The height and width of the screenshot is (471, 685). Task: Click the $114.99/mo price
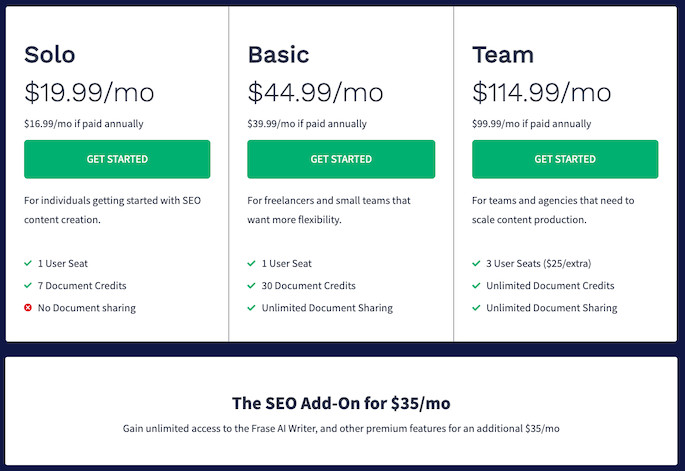[x=541, y=93]
